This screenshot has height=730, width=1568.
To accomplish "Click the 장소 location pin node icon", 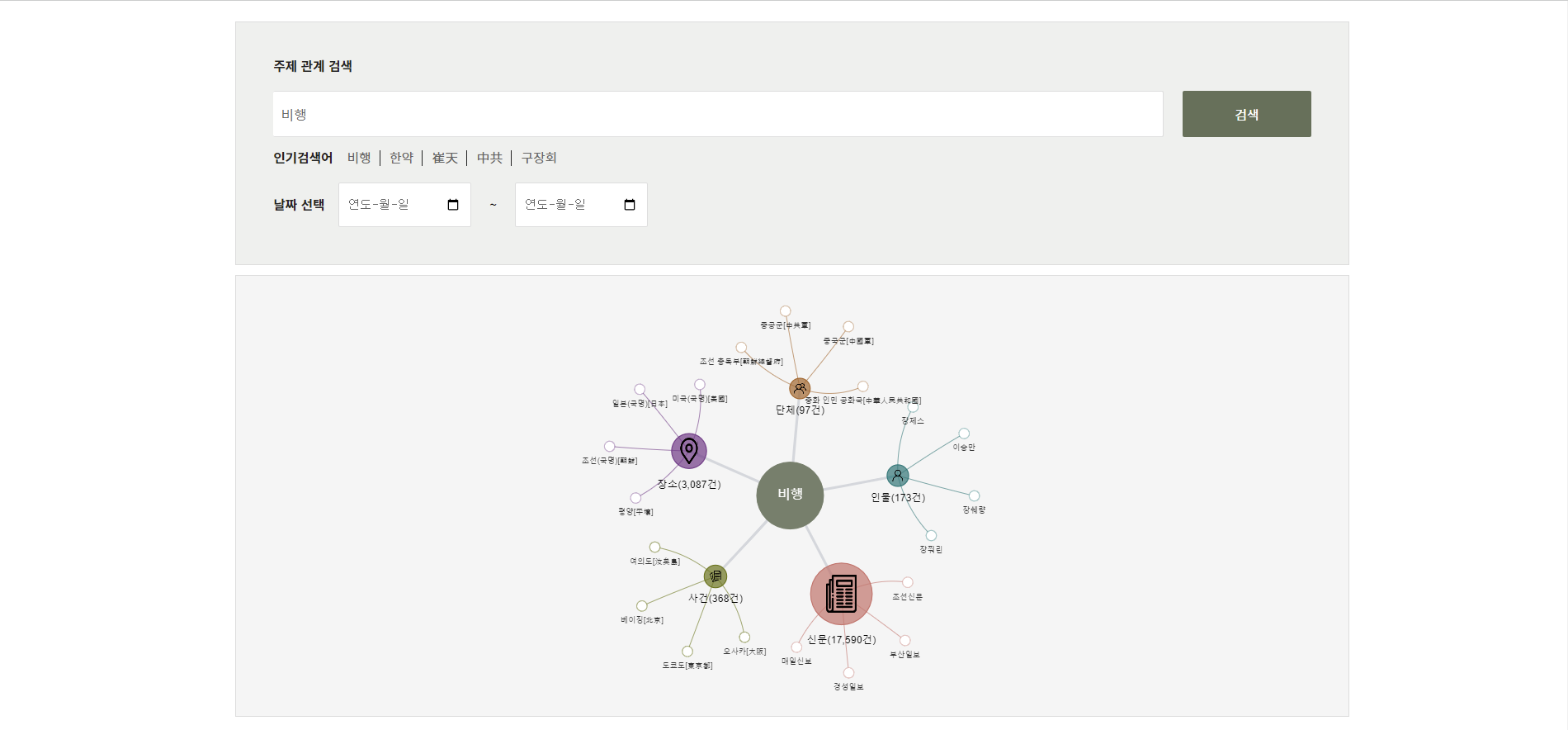I will tap(688, 451).
